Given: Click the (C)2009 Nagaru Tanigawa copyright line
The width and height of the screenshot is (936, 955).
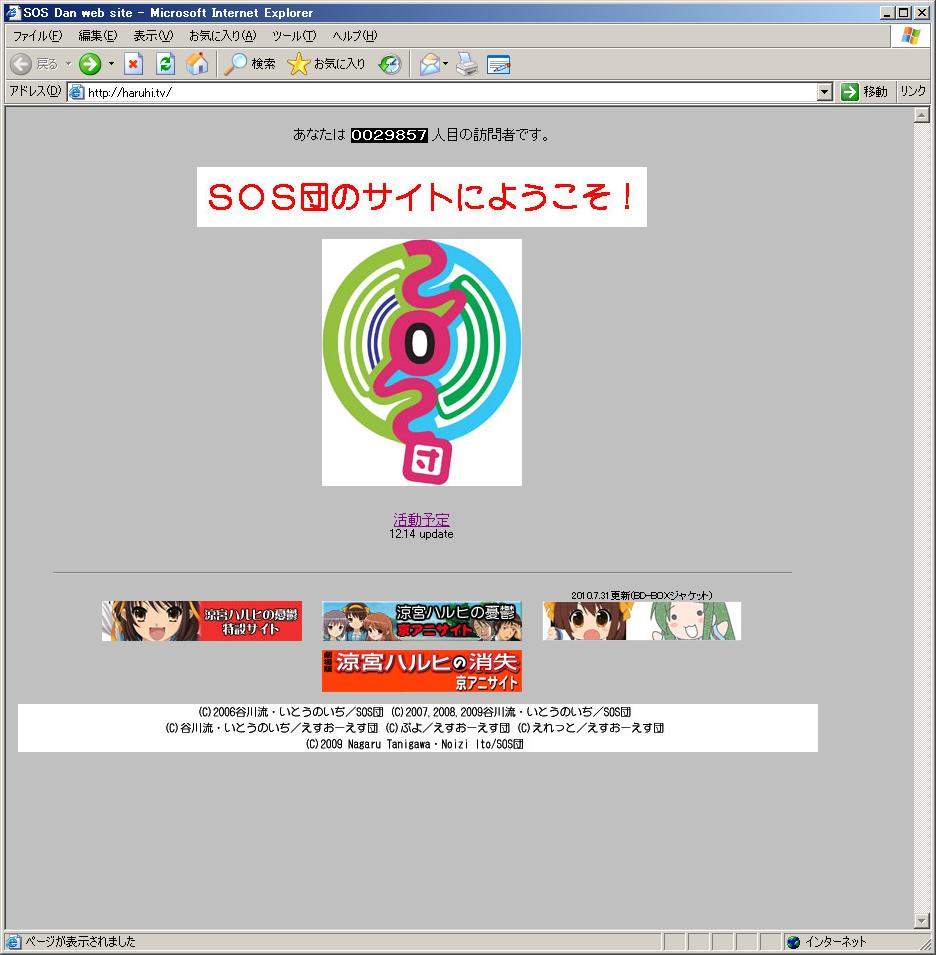Looking at the screenshot, I should tap(415, 744).
